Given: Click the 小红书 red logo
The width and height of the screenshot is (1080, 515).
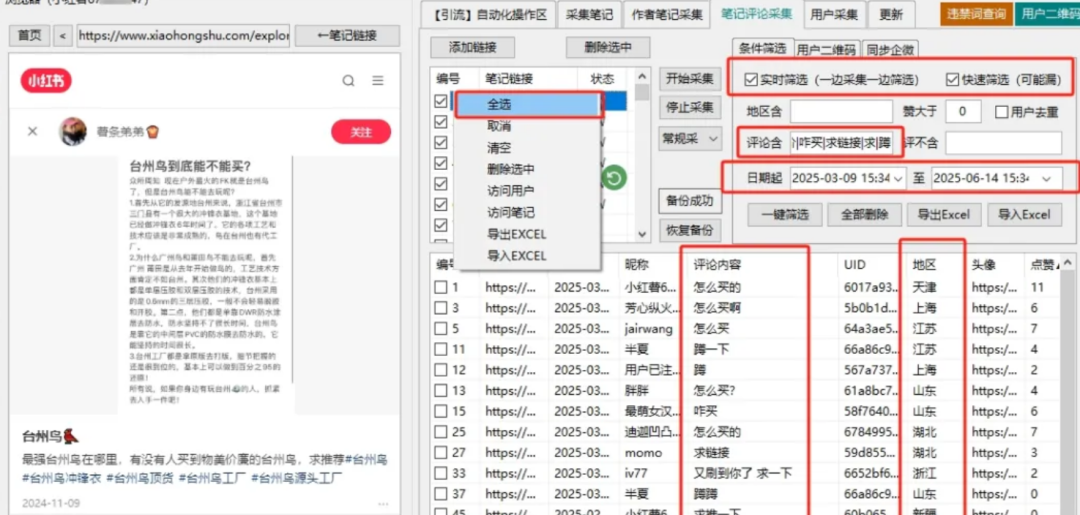Looking at the screenshot, I should (45, 81).
